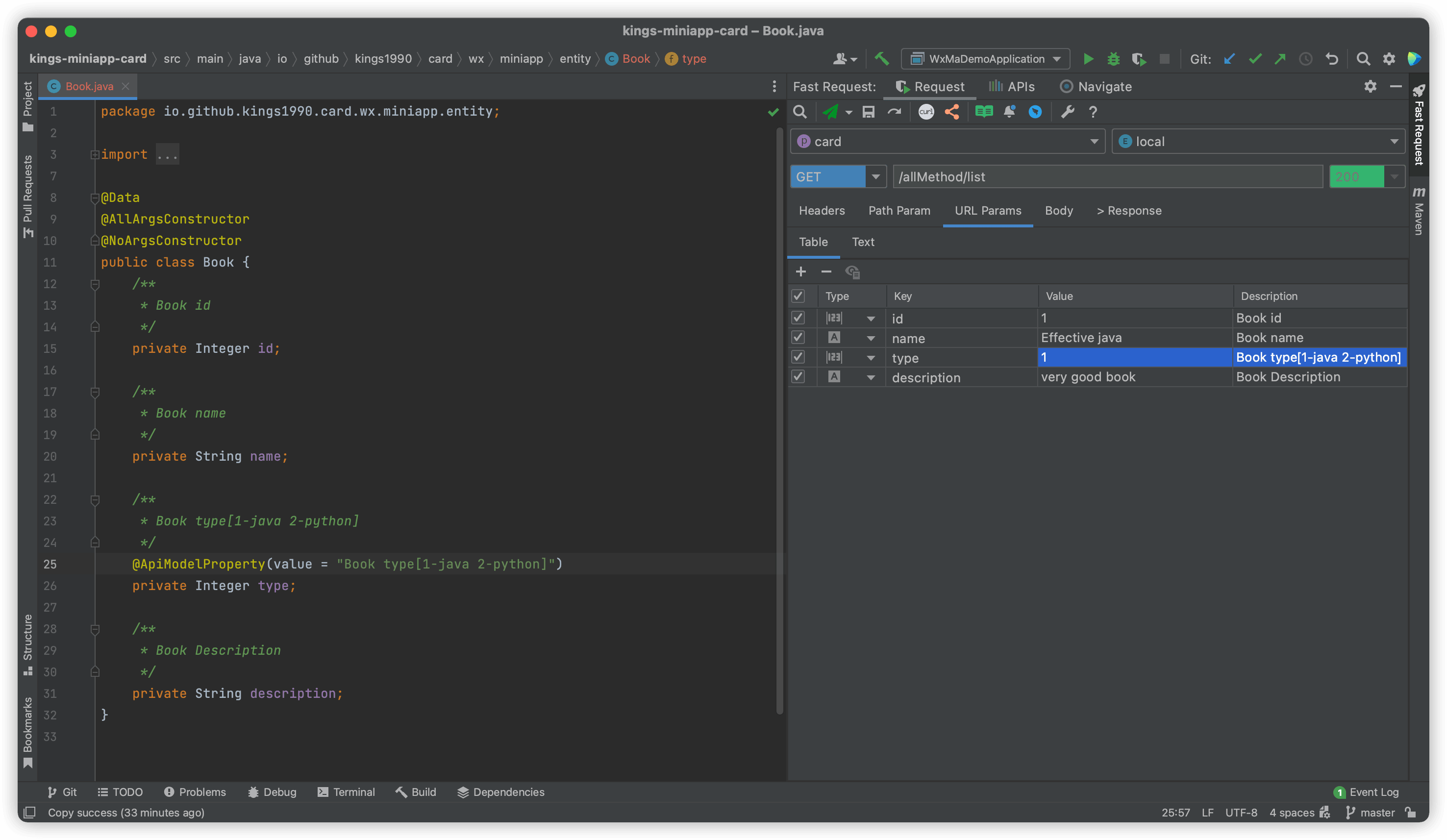Add a new URL param row with plus
Screen dimensions: 1447x840
pyautogui.click(x=800, y=272)
